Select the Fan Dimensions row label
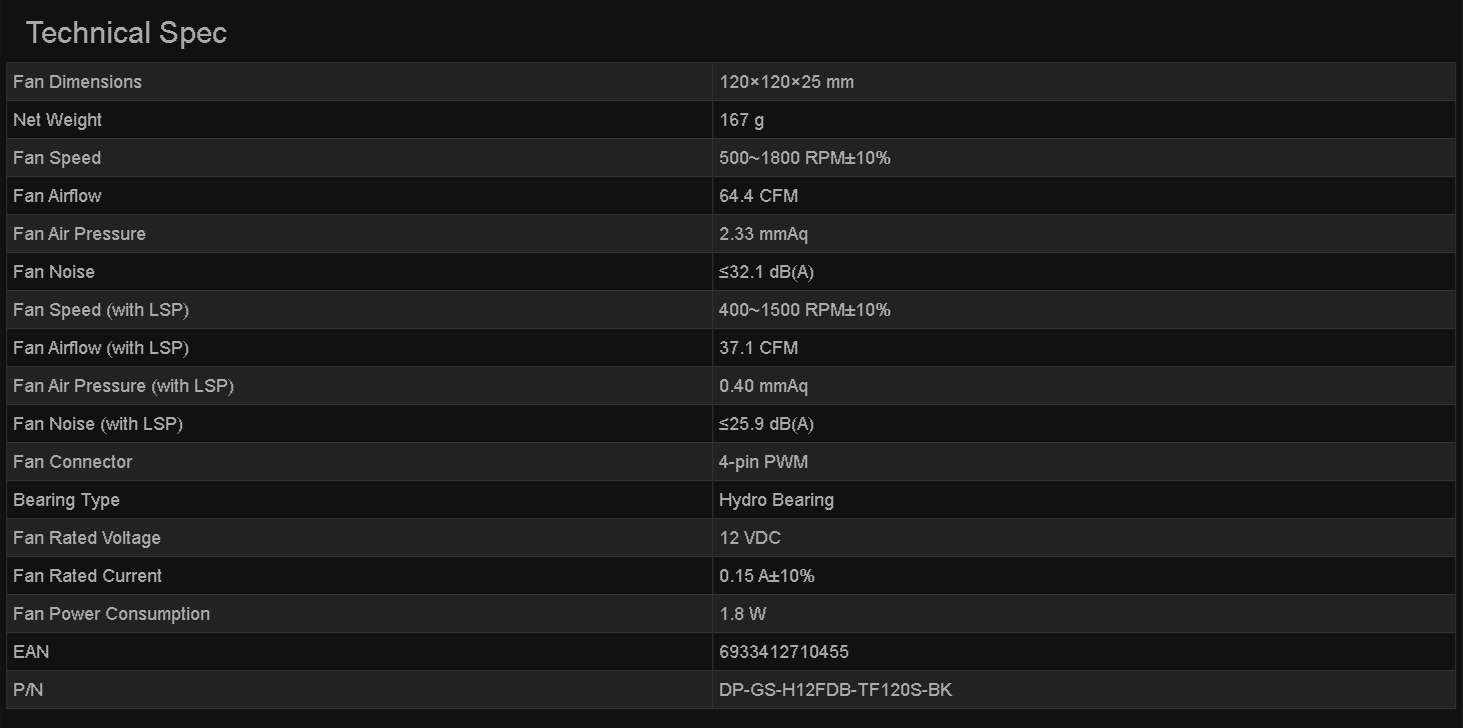Screen dimensions: 1463x728 (x=77, y=82)
